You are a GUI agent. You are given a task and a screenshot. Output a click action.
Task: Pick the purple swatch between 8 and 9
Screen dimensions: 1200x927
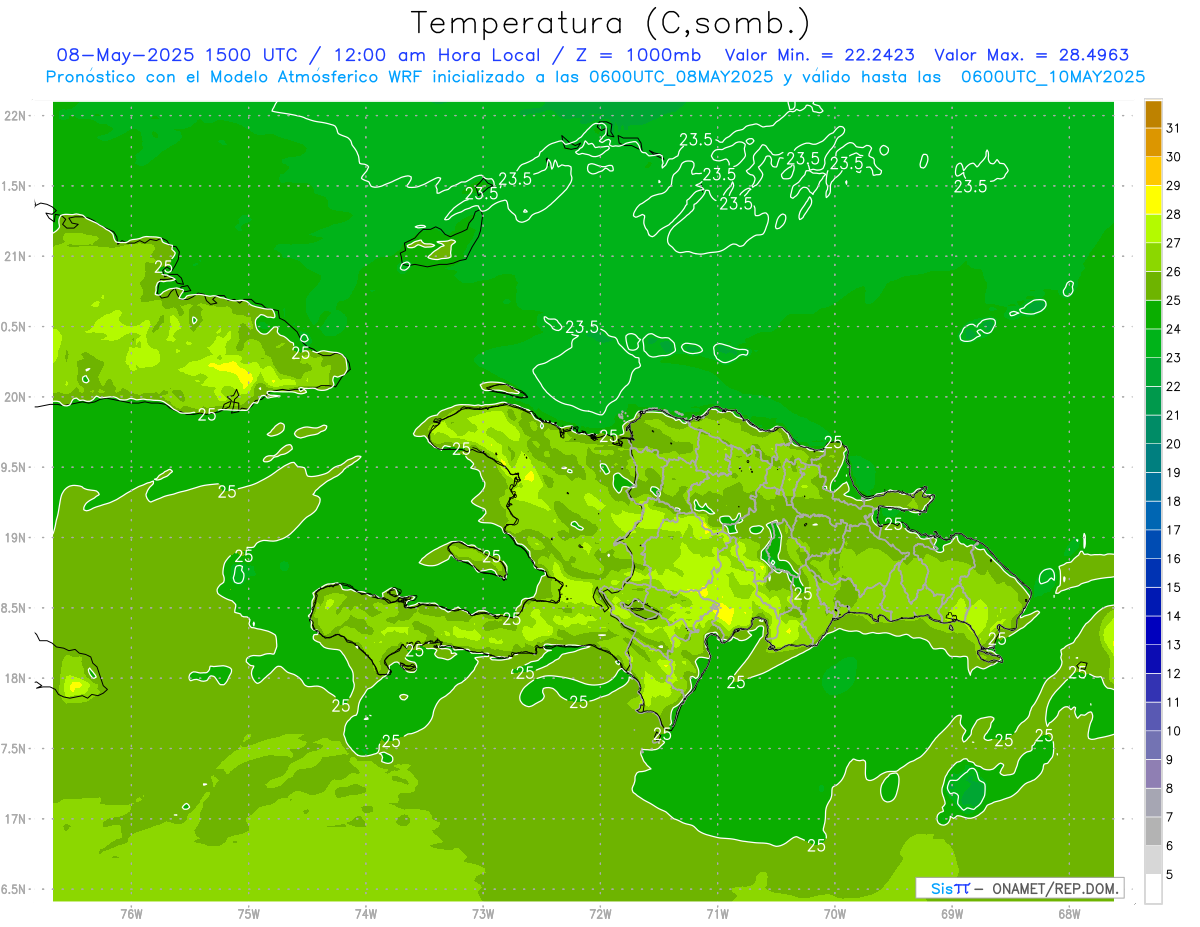tap(1153, 773)
